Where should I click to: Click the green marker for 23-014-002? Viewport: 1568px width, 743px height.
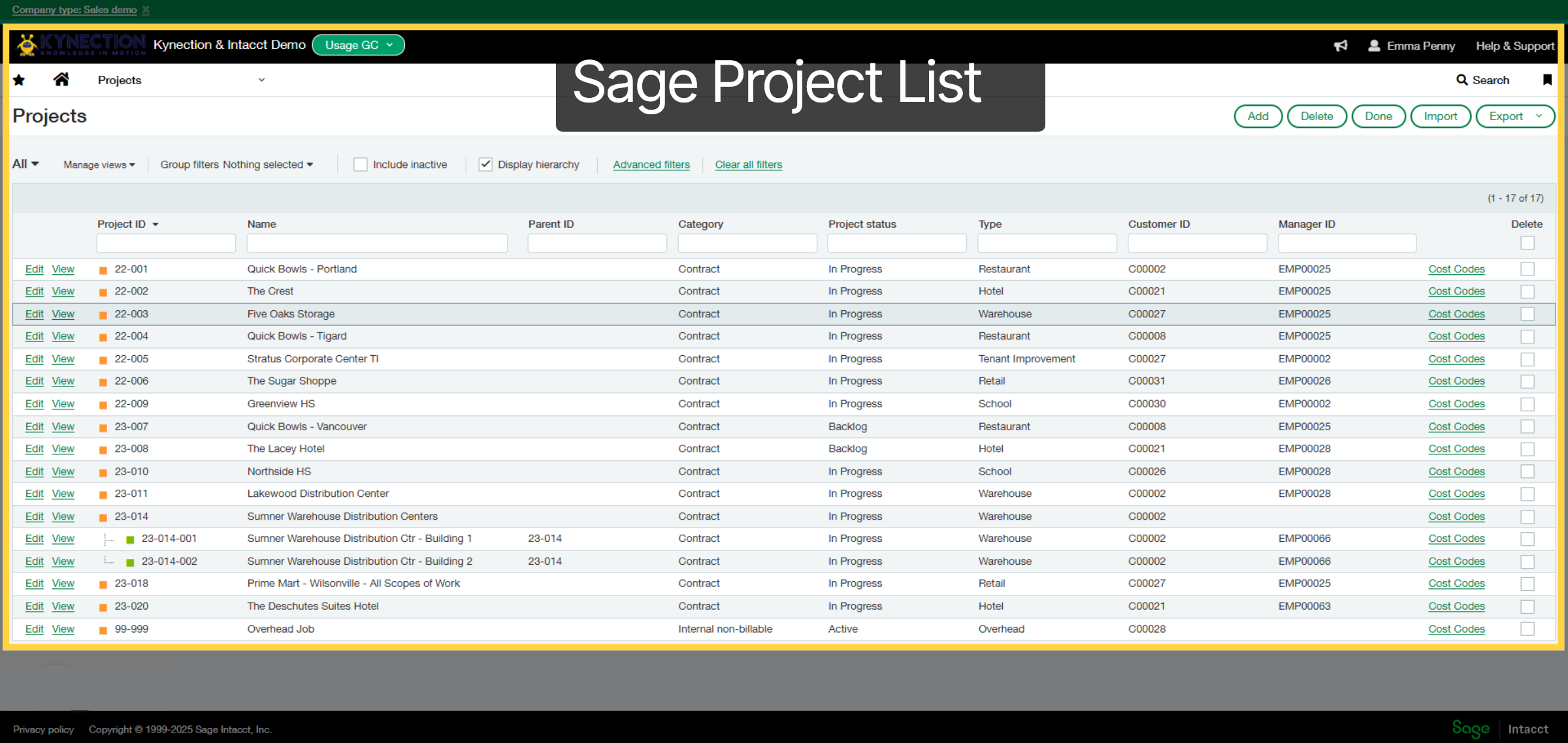[x=130, y=562]
